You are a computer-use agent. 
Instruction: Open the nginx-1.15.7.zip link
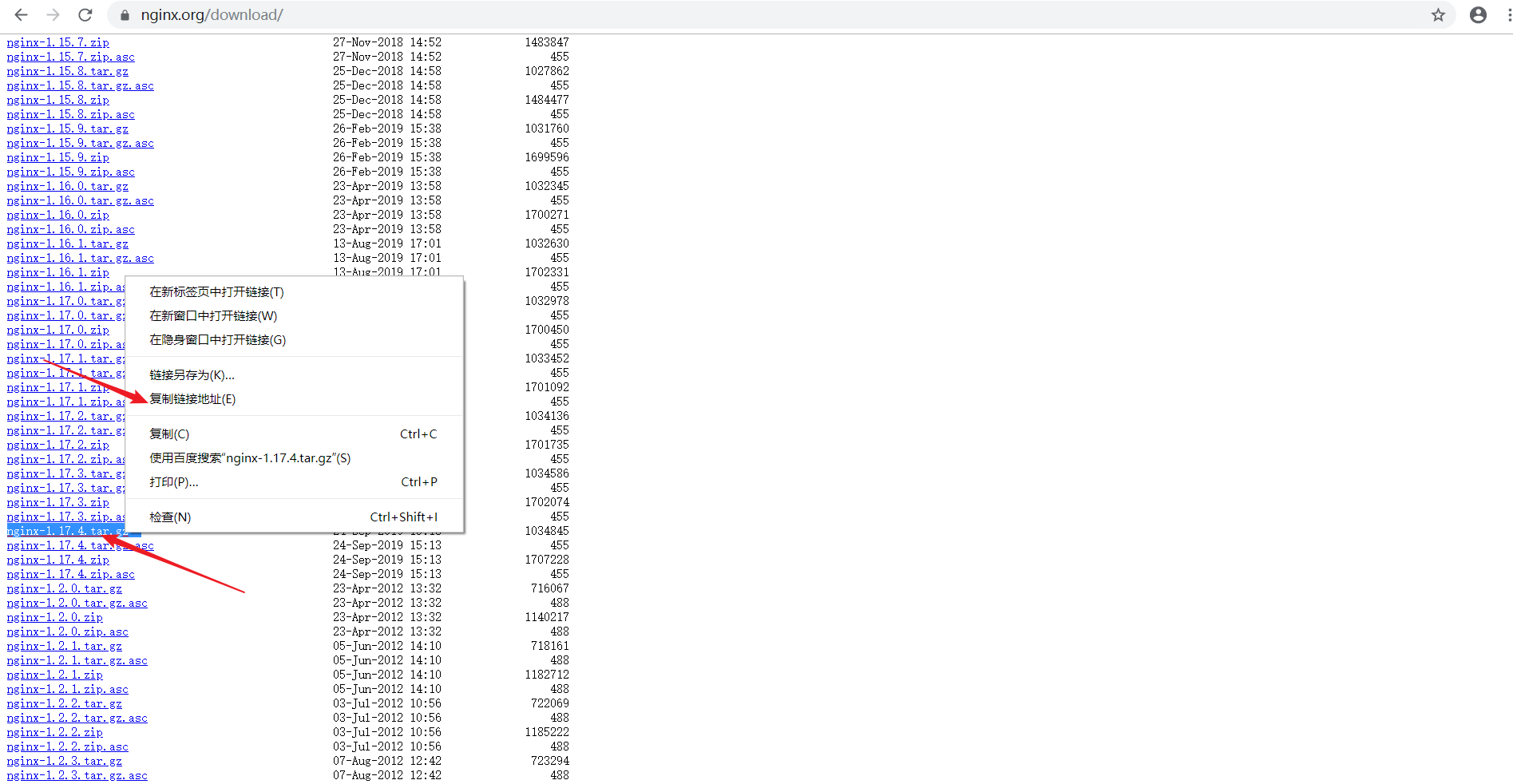(x=58, y=42)
